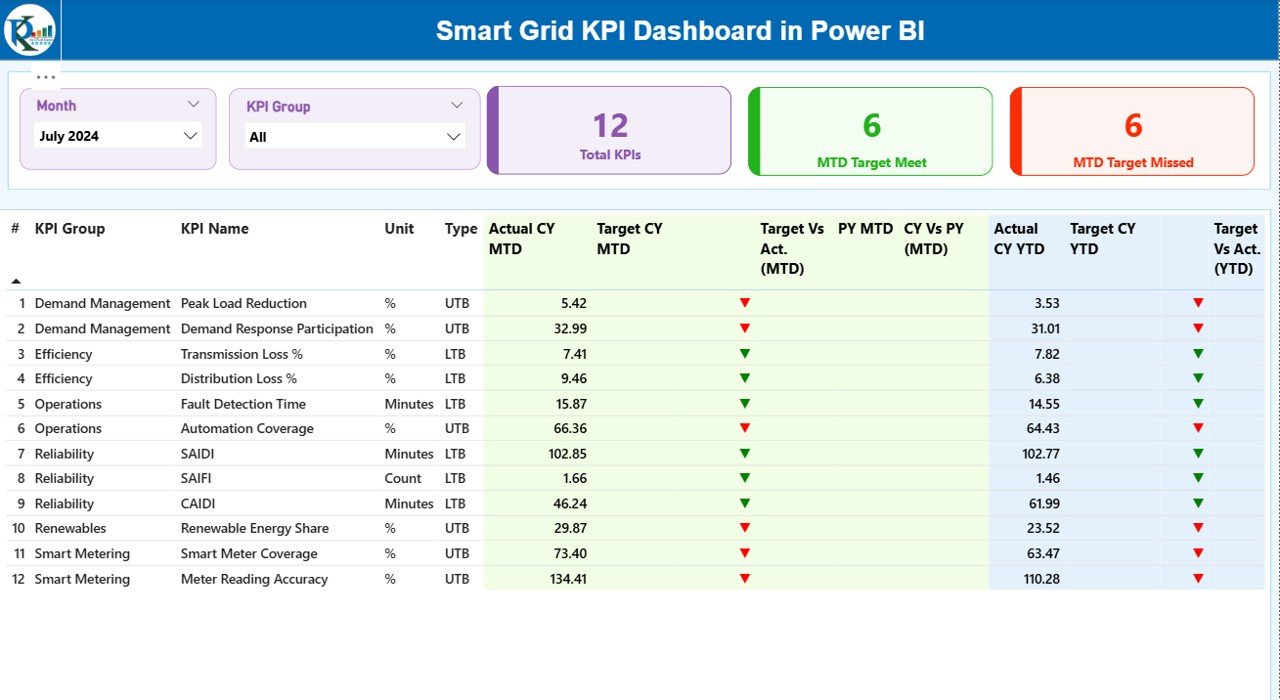
Task: Click green MTD indicator for Transmission Loss %
Action: [x=744, y=353]
